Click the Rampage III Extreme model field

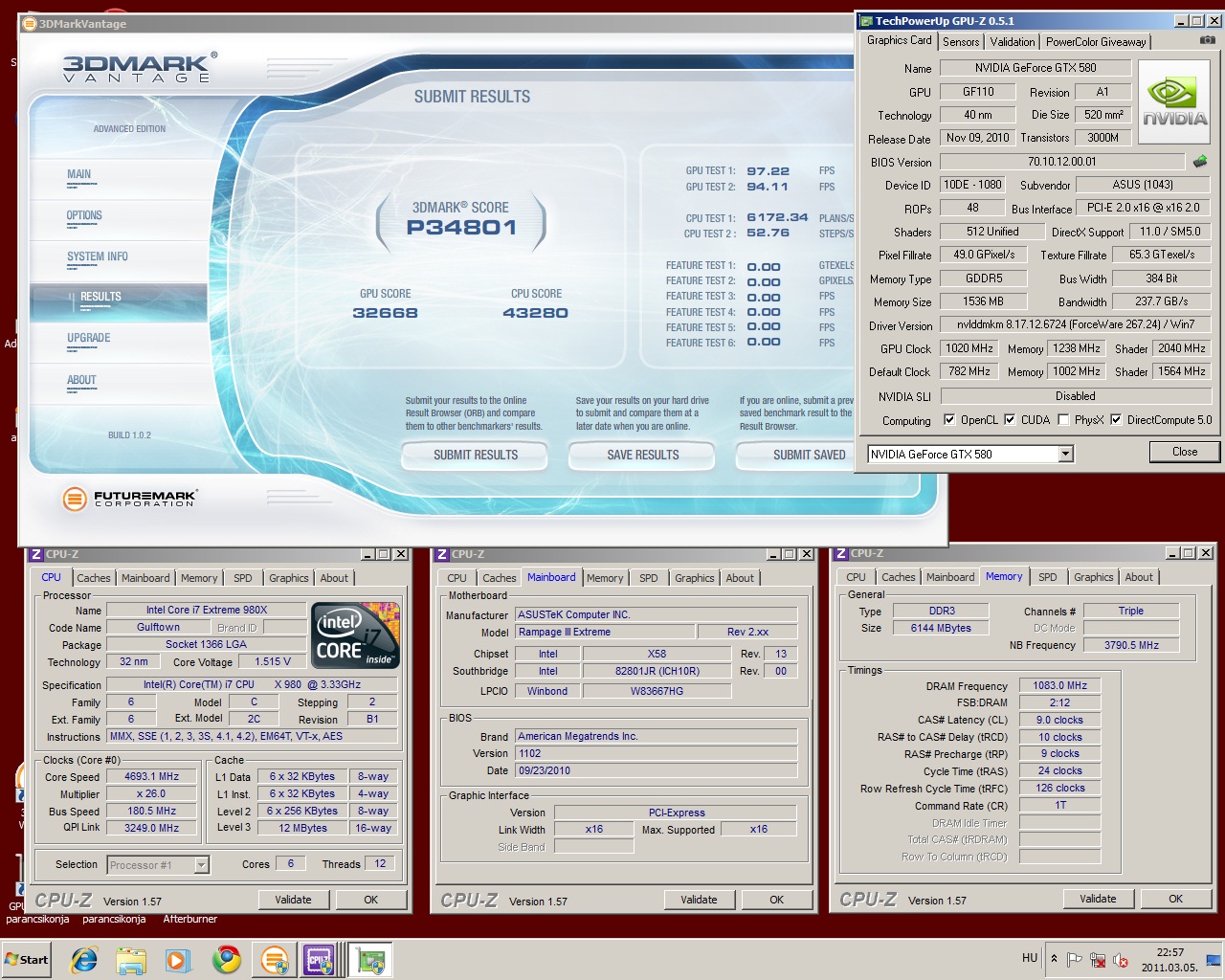[x=605, y=632]
